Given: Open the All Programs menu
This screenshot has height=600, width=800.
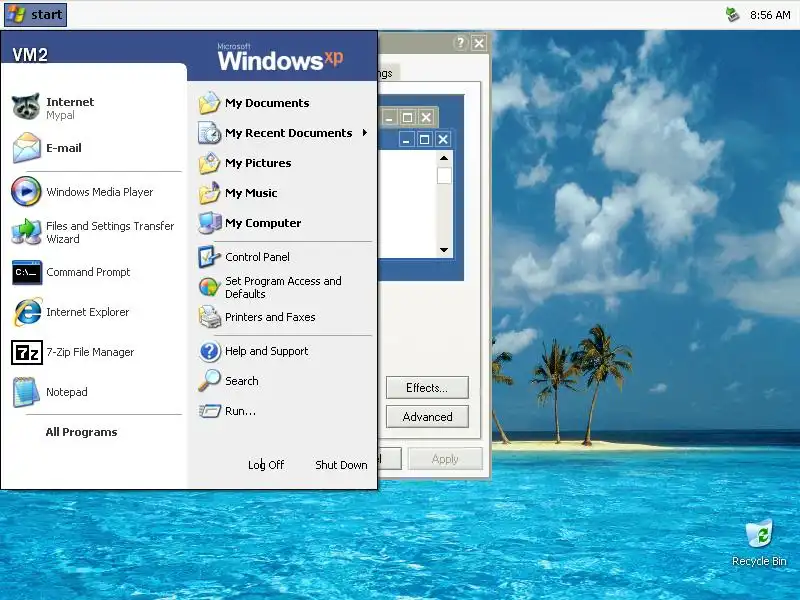Looking at the screenshot, I should pos(81,432).
